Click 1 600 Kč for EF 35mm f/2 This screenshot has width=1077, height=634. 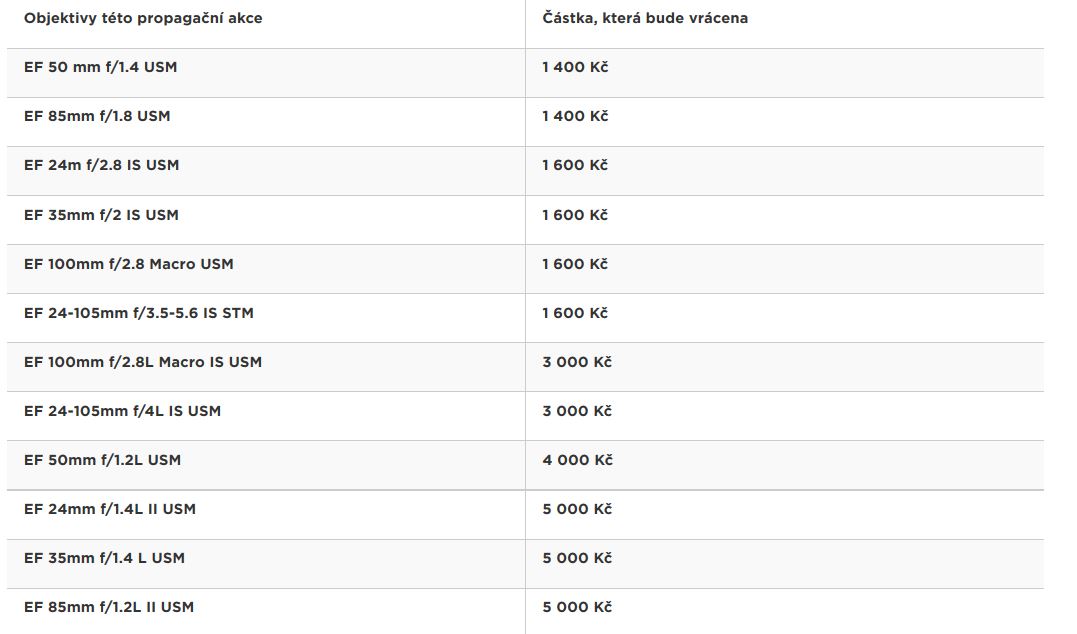click(575, 215)
